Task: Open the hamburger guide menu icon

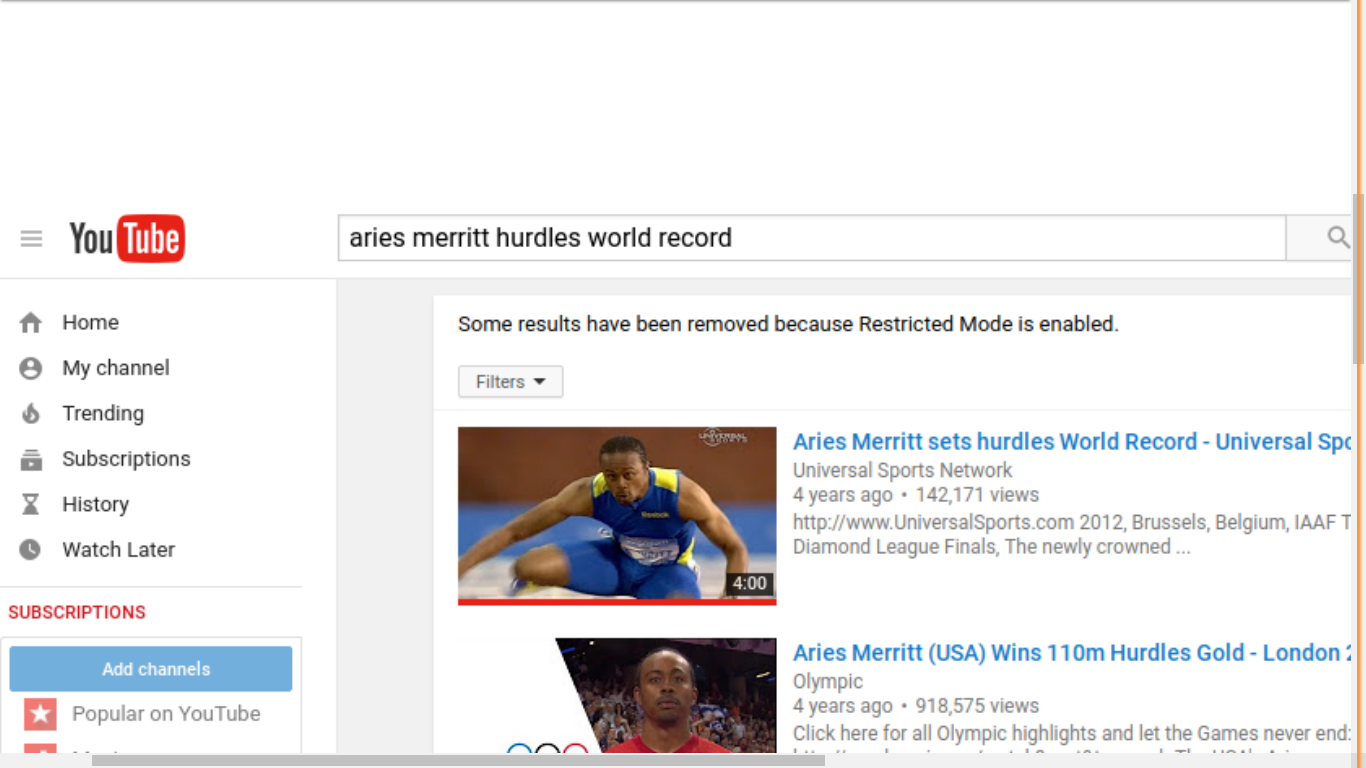Action: [31, 238]
